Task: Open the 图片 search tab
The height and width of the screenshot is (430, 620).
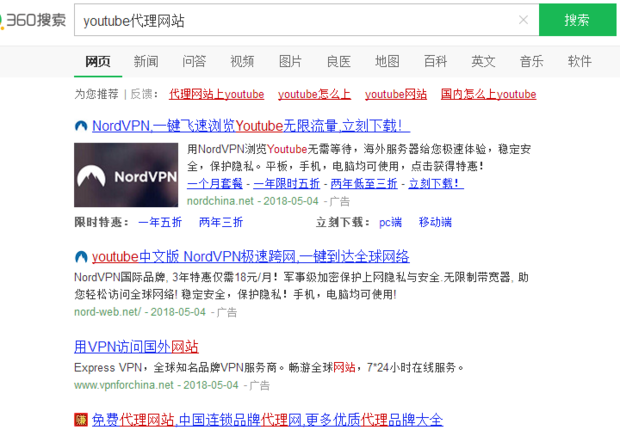Action: point(290,61)
